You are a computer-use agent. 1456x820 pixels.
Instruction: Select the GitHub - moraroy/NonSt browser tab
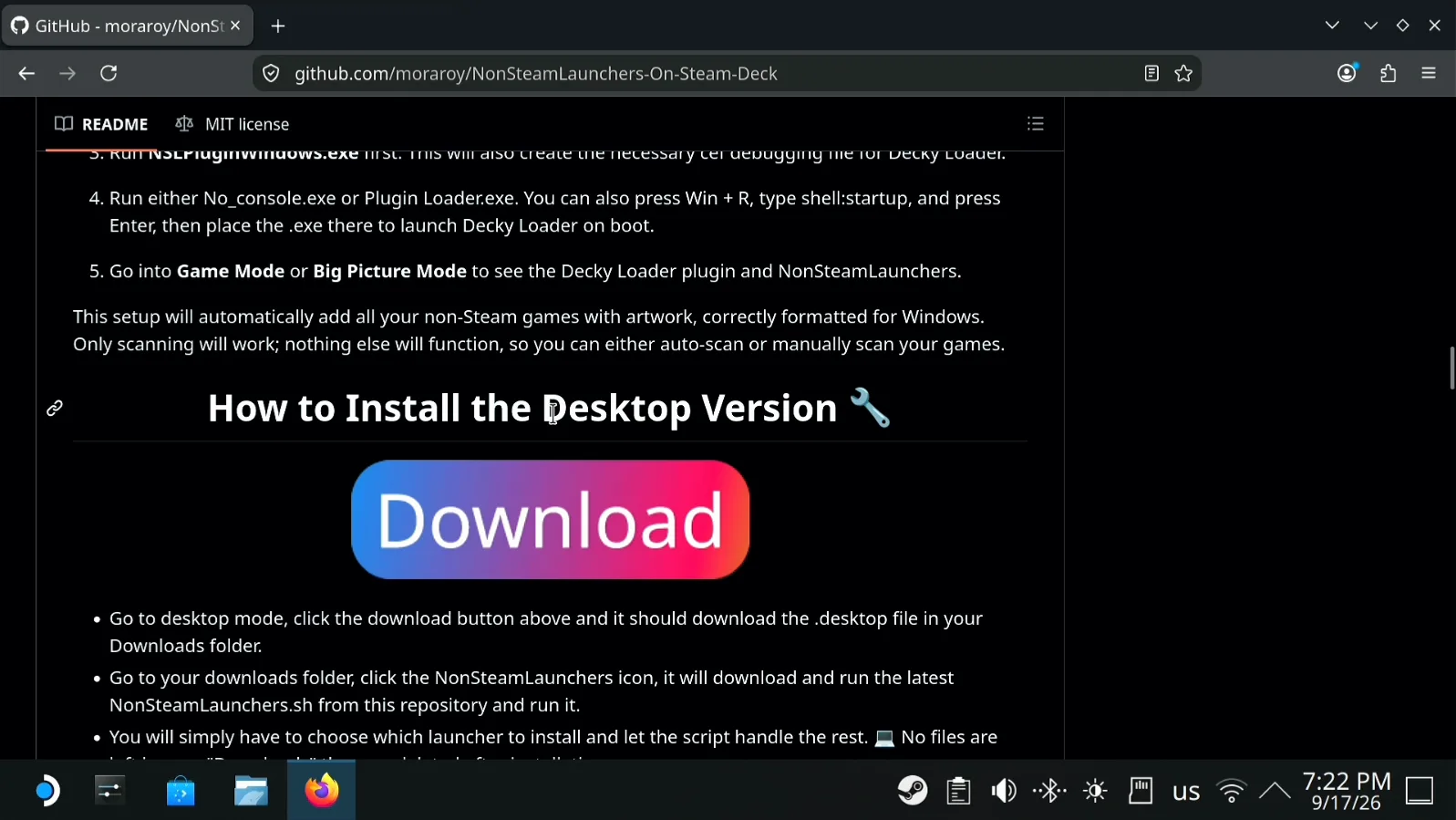pyautogui.click(x=127, y=26)
